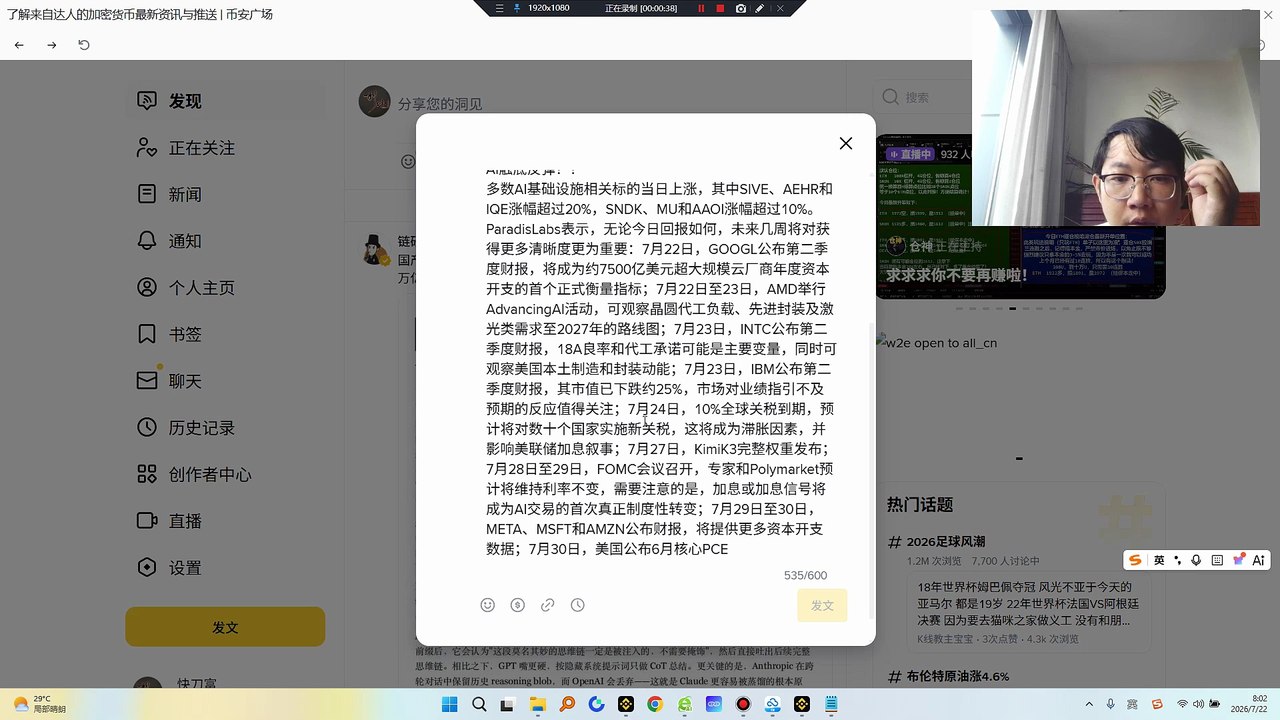Open the recorder menu icon
The height and width of the screenshot is (720, 1280).
point(499,8)
